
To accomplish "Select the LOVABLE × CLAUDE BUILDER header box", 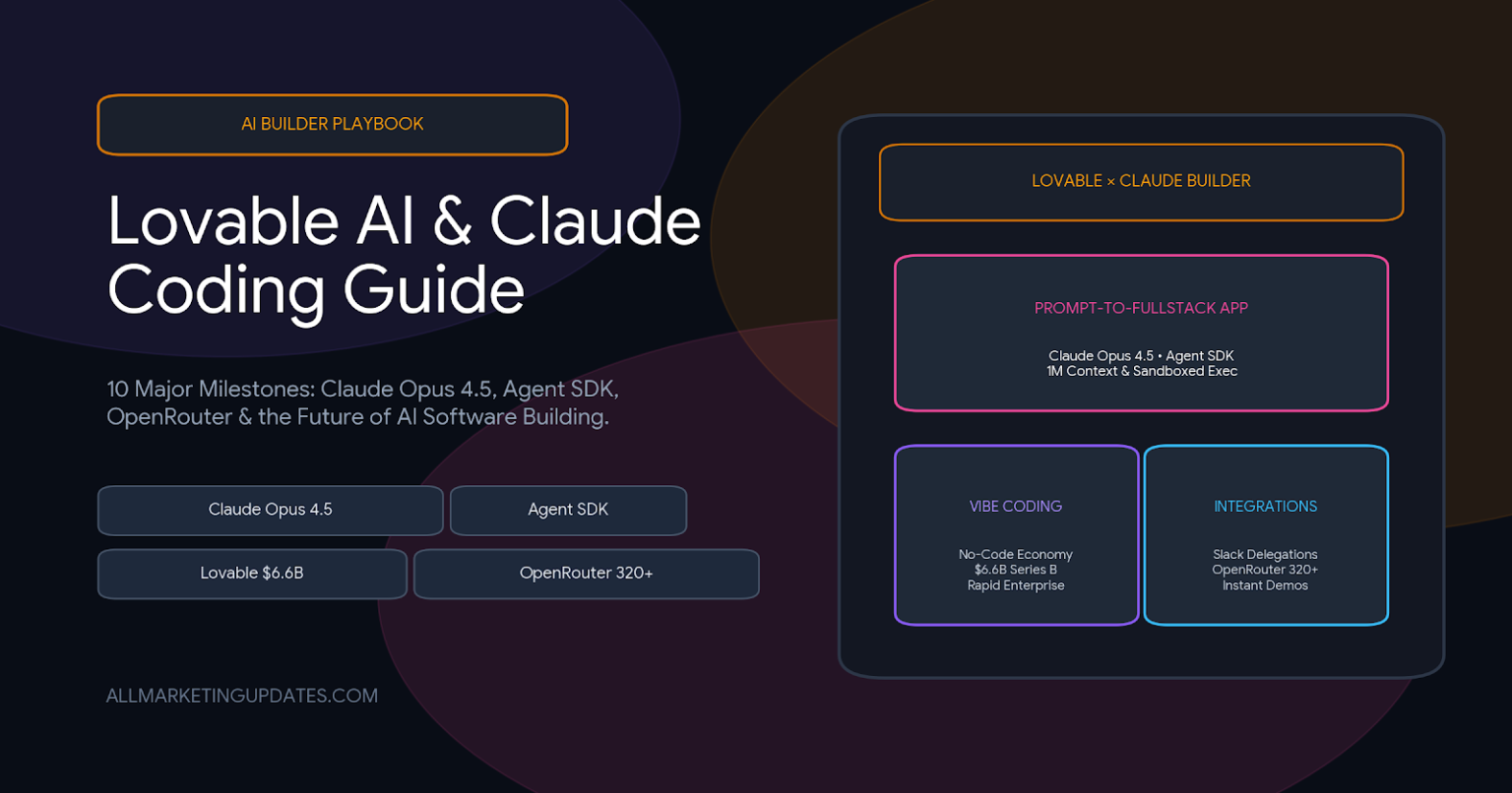I will tap(1141, 182).
